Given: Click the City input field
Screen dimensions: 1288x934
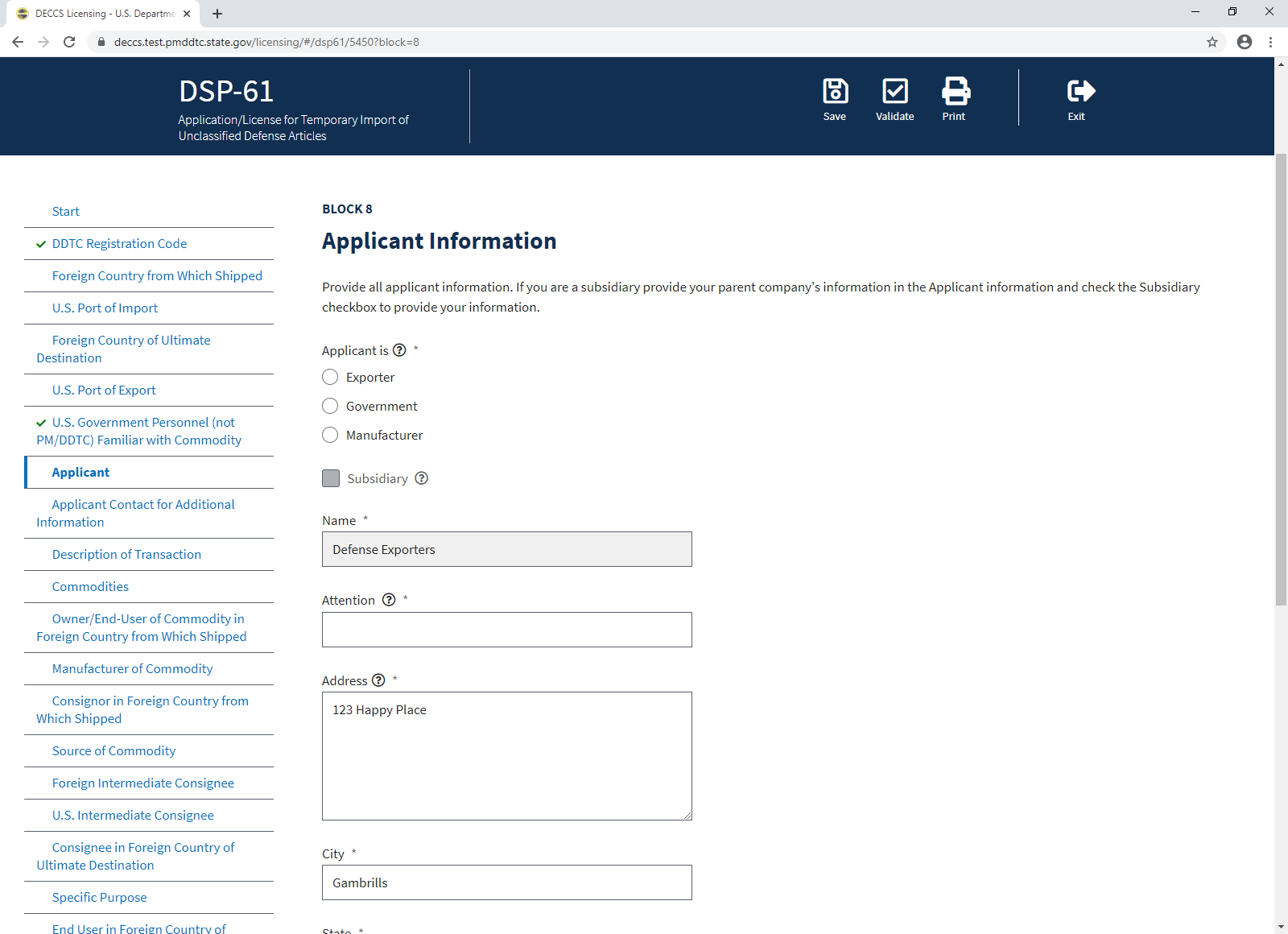Looking at the screenshot, I should pyautogui.click(x=506, y=882).
